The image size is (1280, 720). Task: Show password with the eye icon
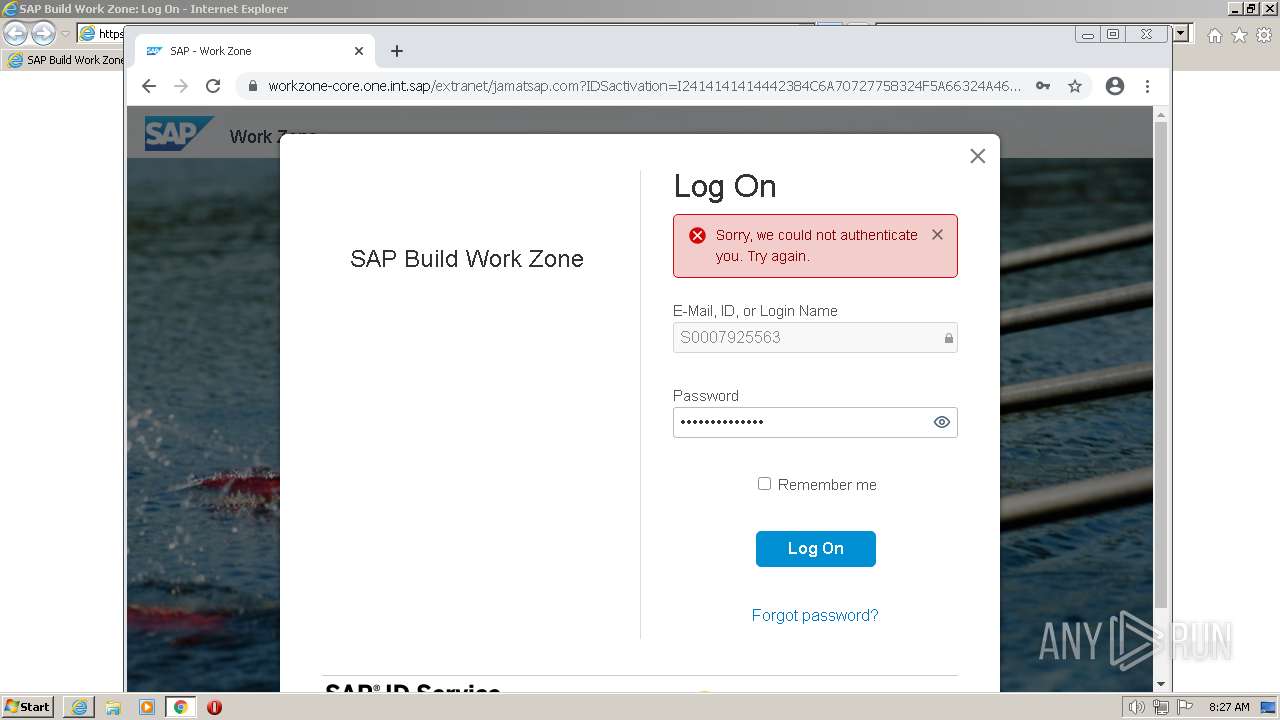click(941, 422)
